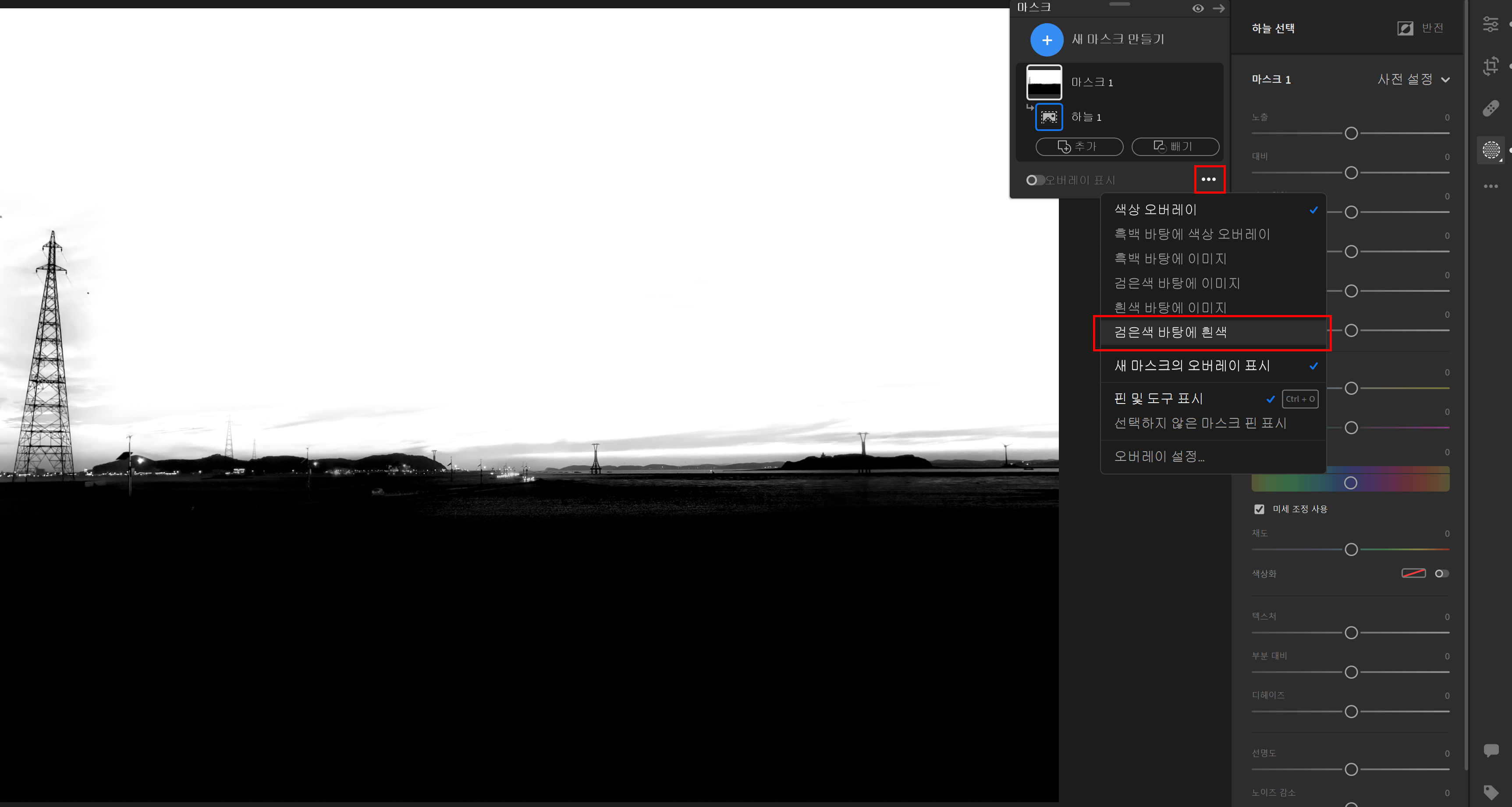Image resolution: width=1512 pixels, height=807 pixels.
Task: Select the Crop and rotate tool
Action: [1491, 66]
